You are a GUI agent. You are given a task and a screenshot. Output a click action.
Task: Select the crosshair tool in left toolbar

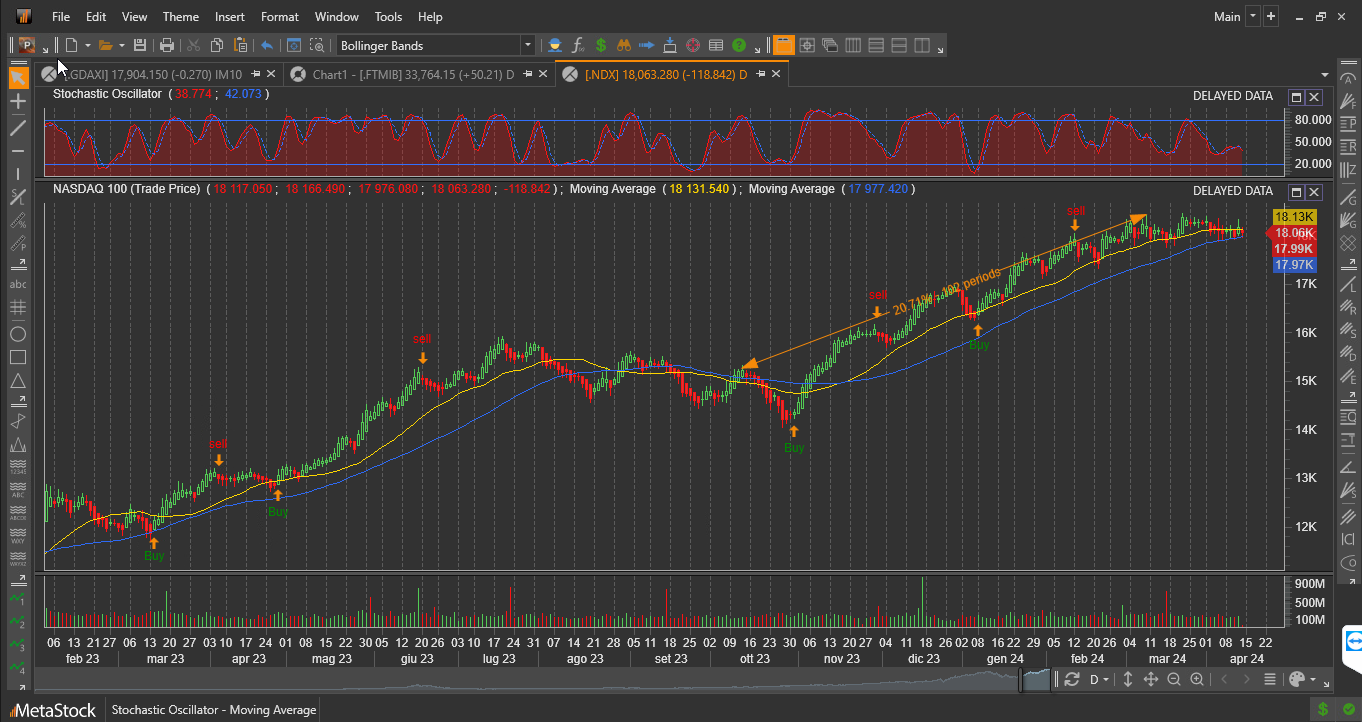(x=17, y=102)
